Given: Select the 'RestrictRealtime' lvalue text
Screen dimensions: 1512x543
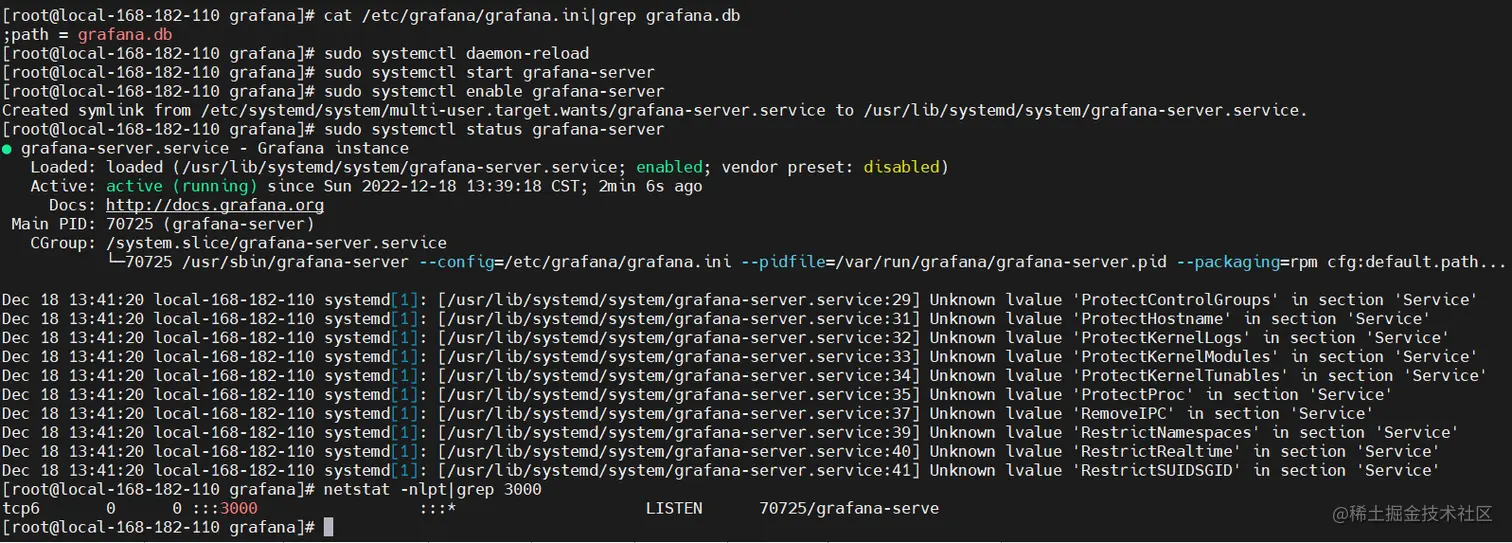Looking at the screenshot, I should click(1157, 452).
